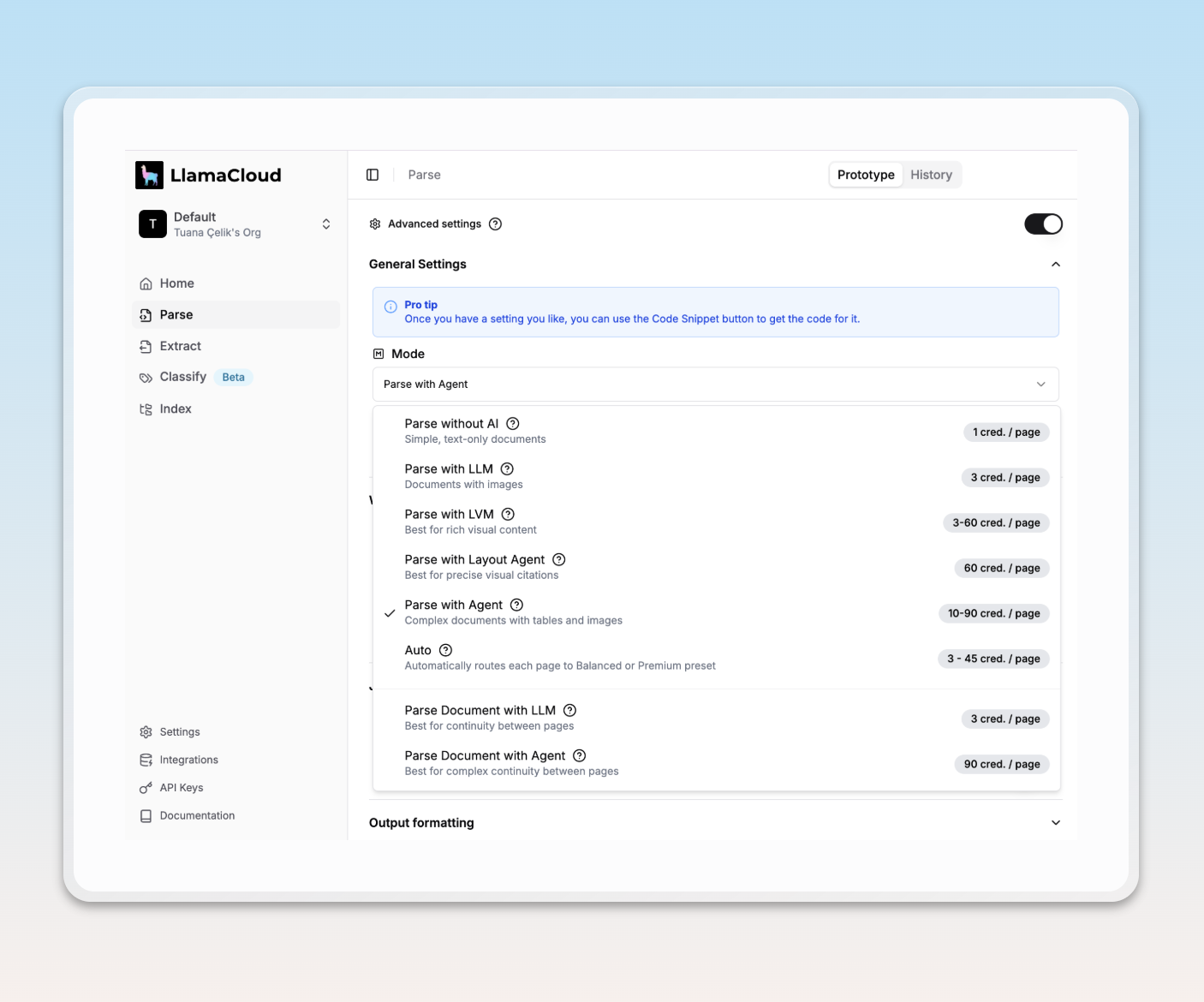Click help icon beside Parse with Layout Agent
This screenshot has height=1002, width=1204.
pos(559,560)
